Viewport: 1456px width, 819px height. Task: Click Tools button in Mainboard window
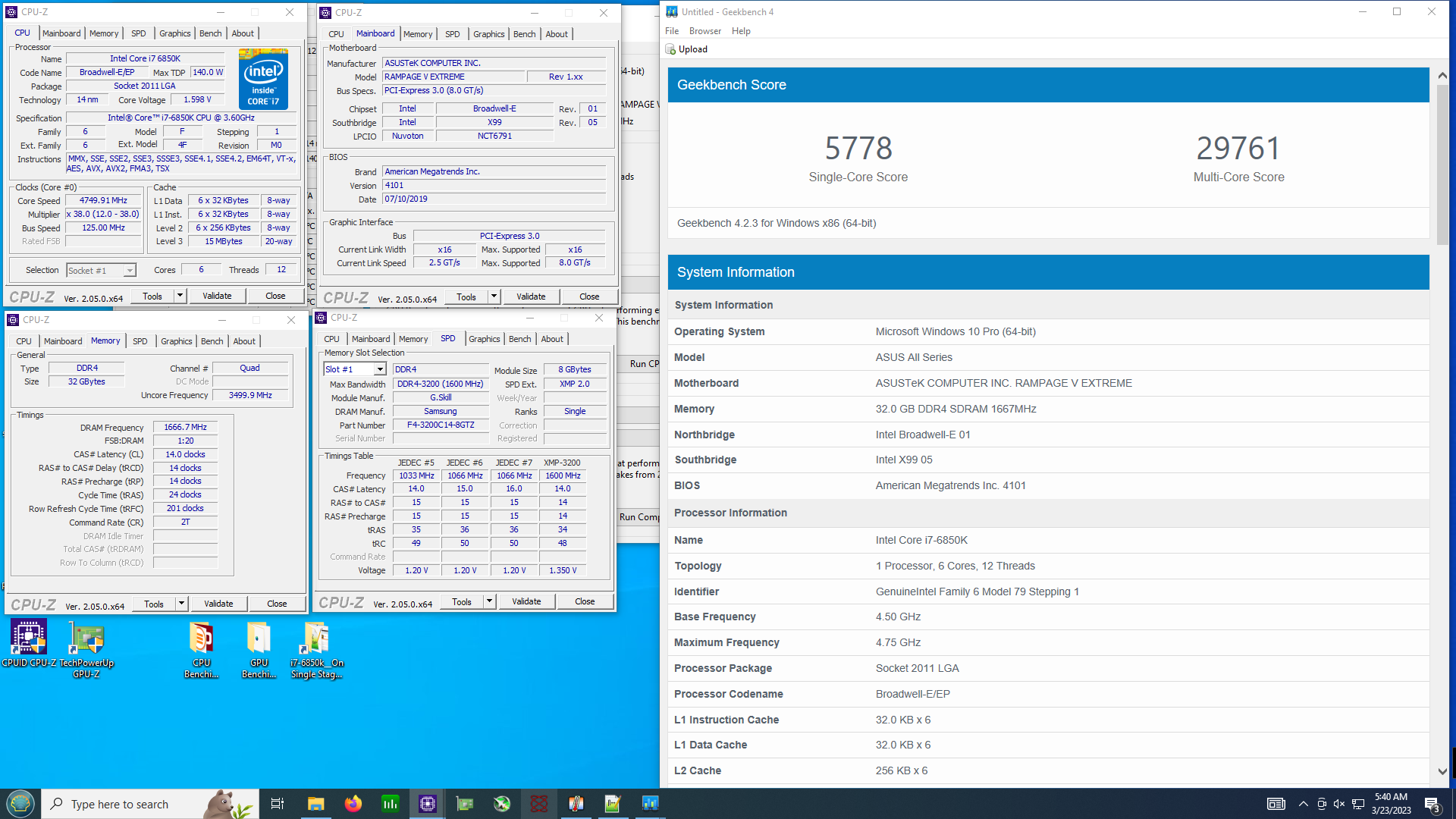pyautogui.click(x=466, y=297)
